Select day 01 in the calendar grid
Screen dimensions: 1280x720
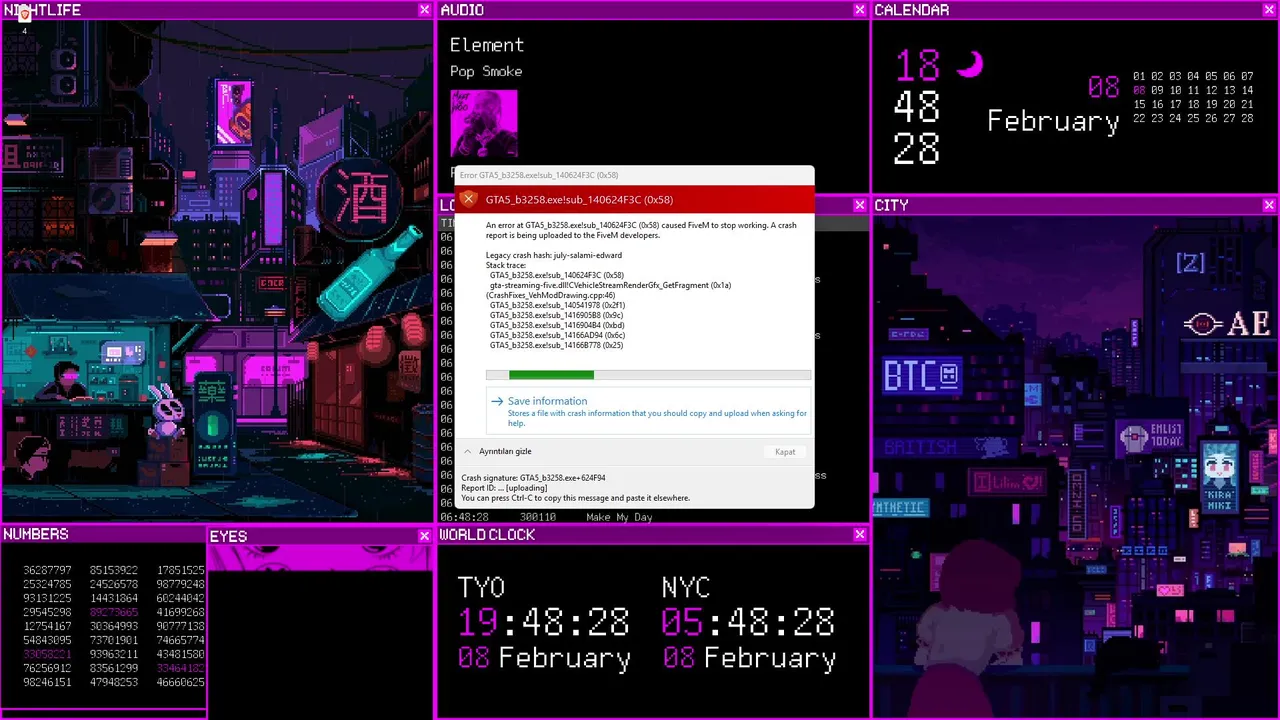pos(1139,76)
